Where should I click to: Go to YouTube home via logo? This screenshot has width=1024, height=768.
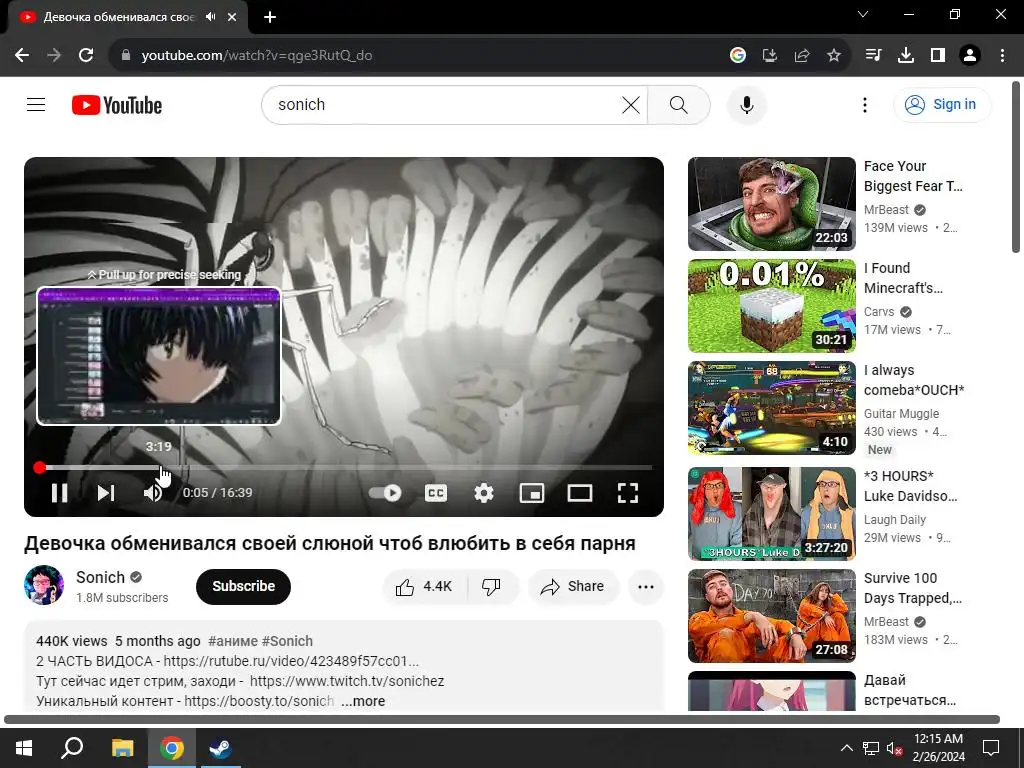coord(117,104)
